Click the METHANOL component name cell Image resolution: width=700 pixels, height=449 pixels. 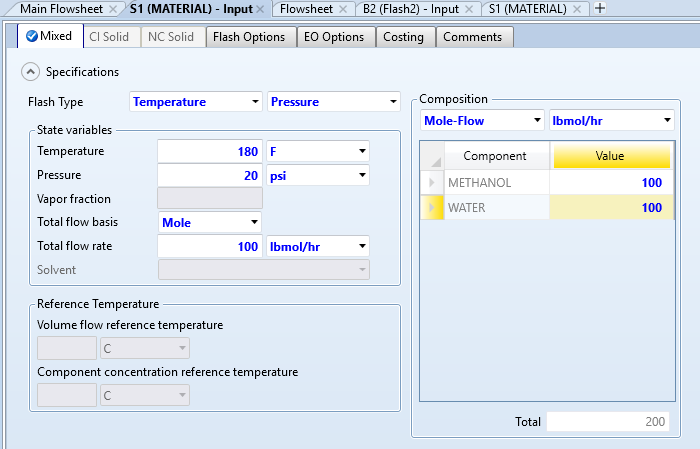[x=496, y=182]
